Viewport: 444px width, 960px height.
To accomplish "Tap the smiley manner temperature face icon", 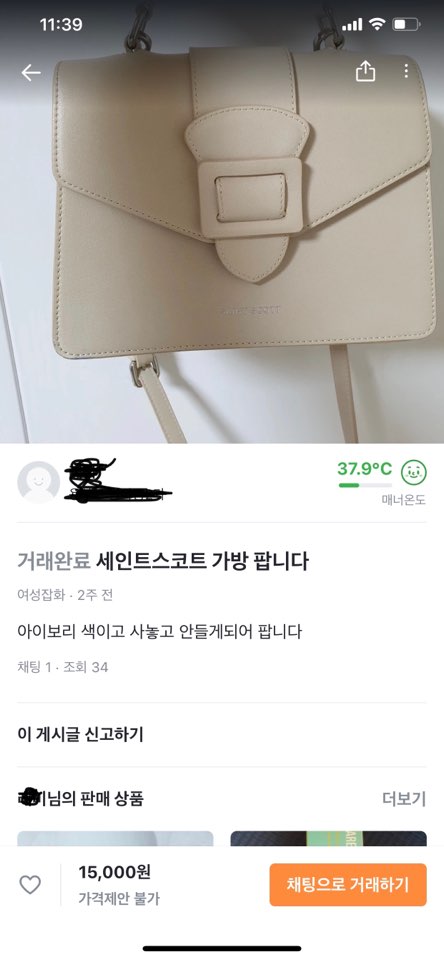I will [x=413, y=472].
